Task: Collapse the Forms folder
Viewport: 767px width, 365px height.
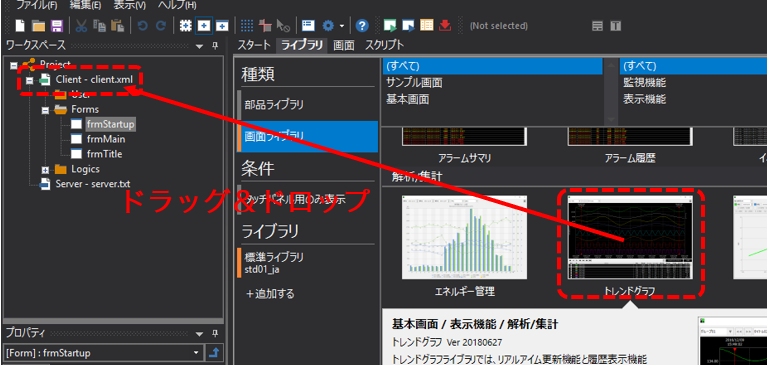Action: coord(45,110)
